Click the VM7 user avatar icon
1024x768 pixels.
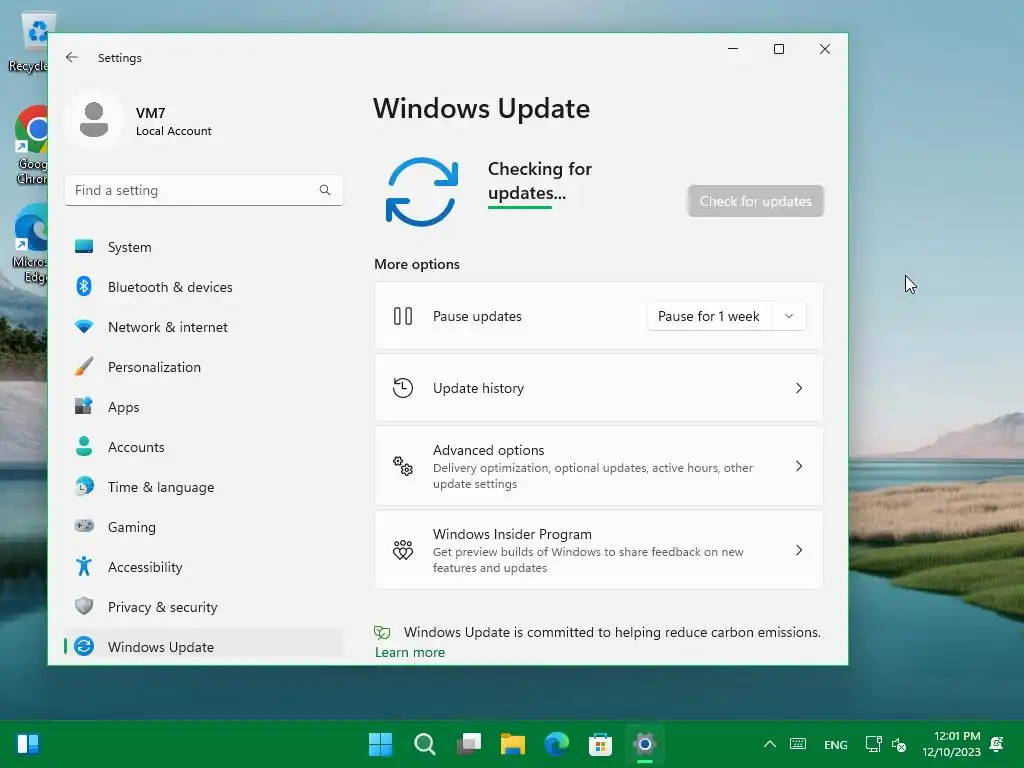pos(94,120)
